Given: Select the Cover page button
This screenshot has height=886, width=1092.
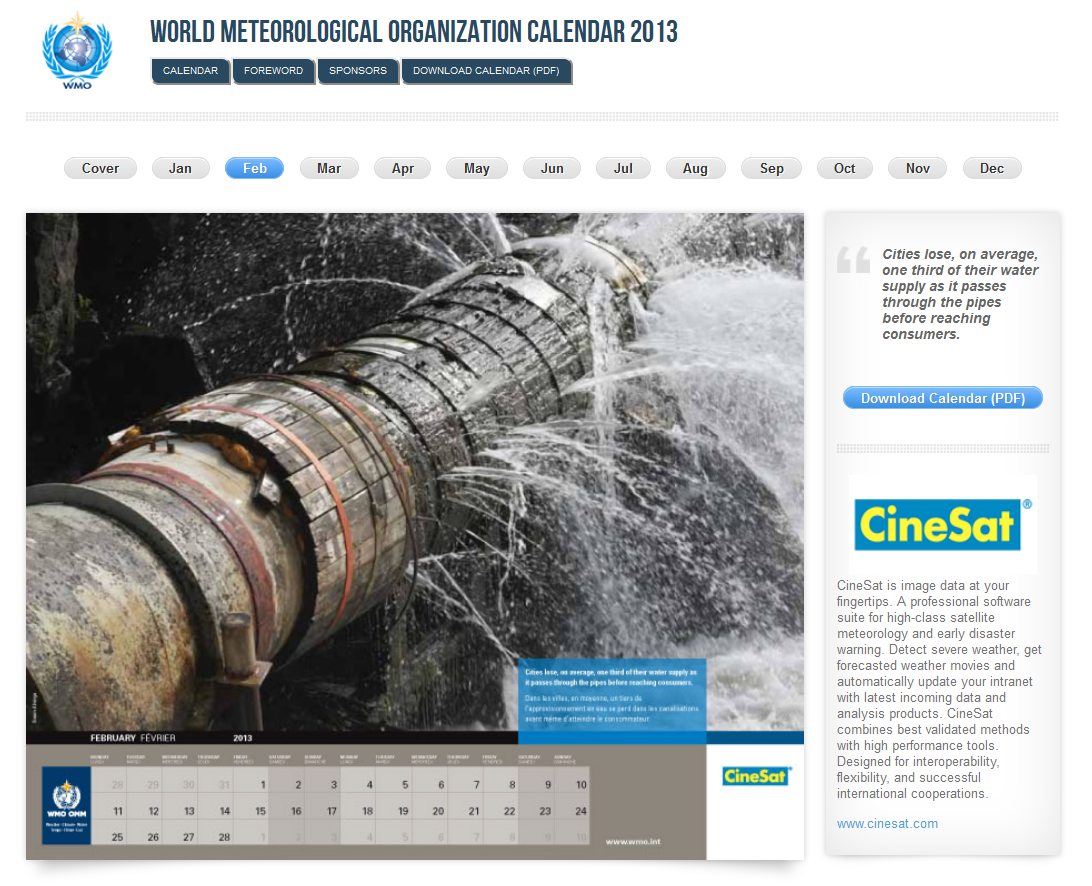Looking at the screenshot, I should [100, 168].
